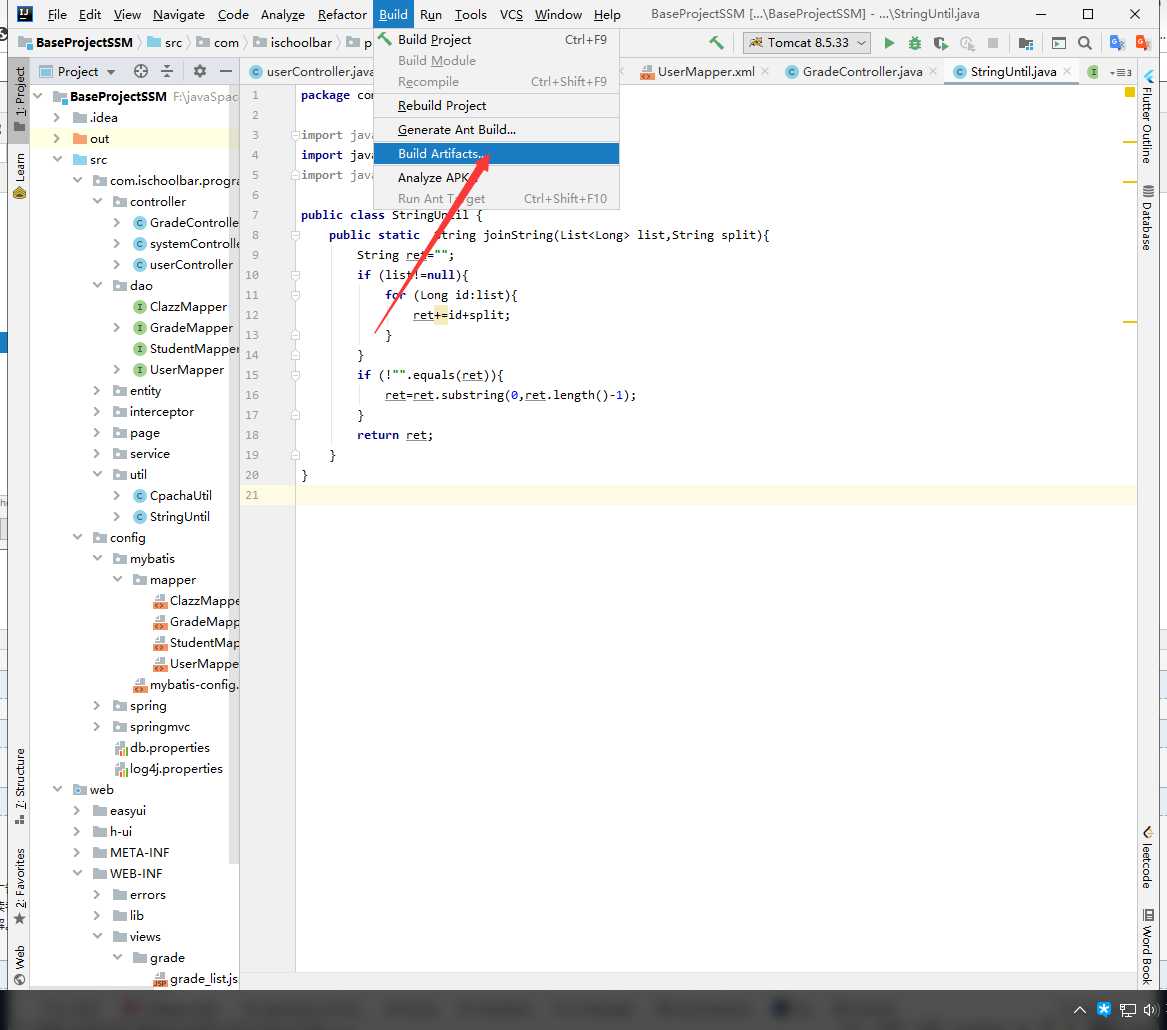The width and height of the screenshot is (1167, 1030).
Task: Hide the Project panel with the minus icon
Action: tap(226, 71)
